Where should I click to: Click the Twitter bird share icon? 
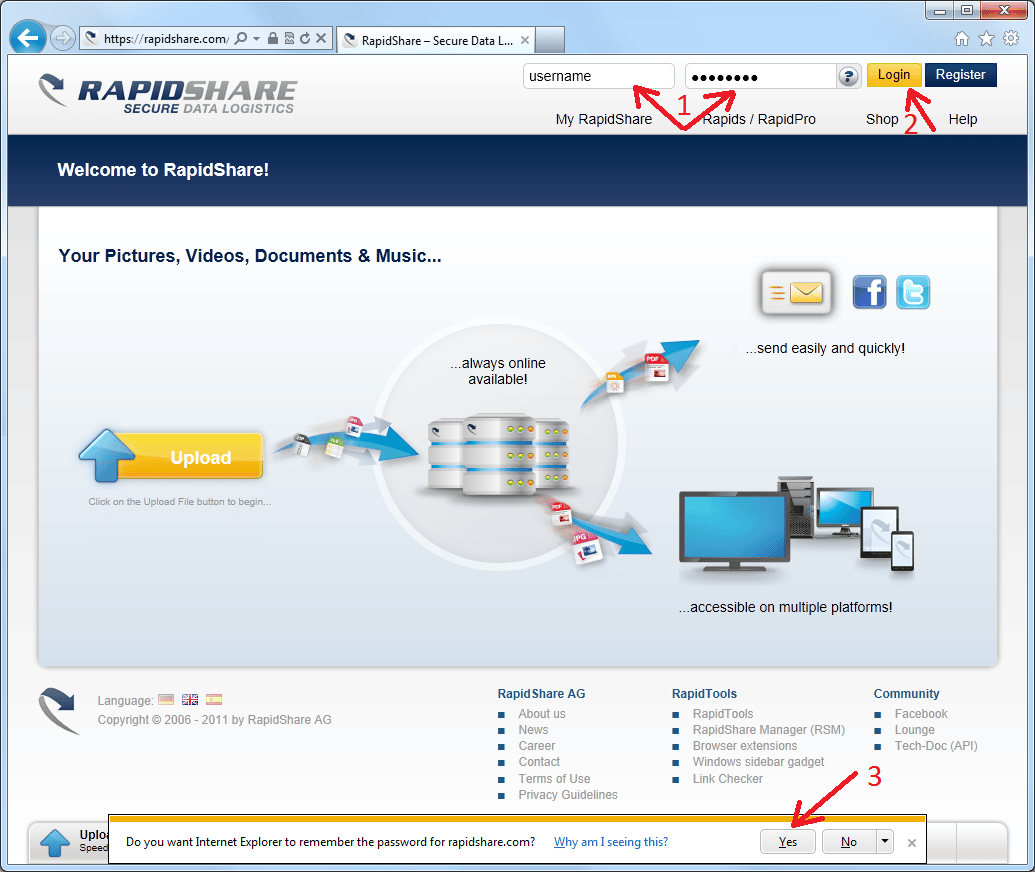[x=913, y=292]
